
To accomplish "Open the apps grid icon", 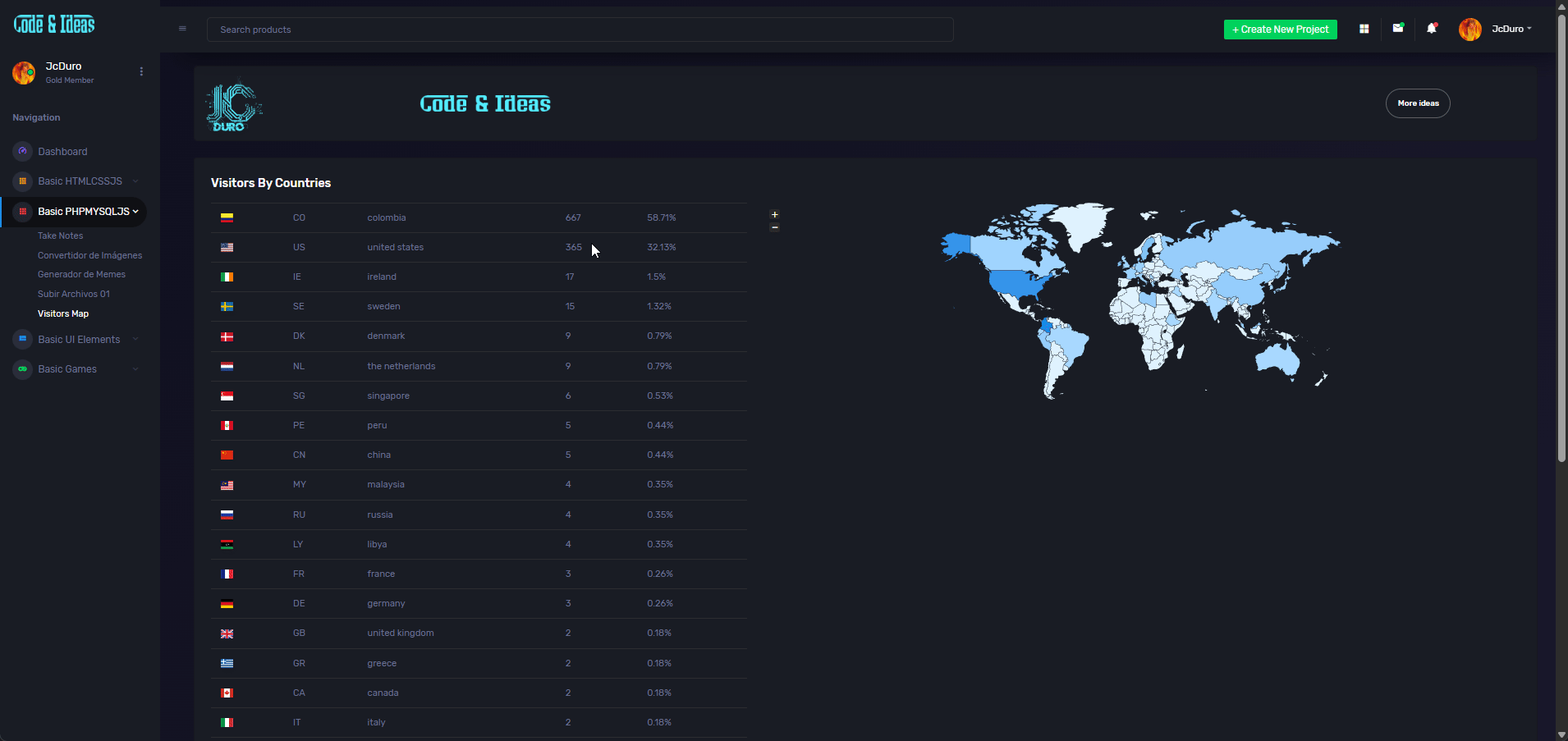I will (x=1364, y=29).
